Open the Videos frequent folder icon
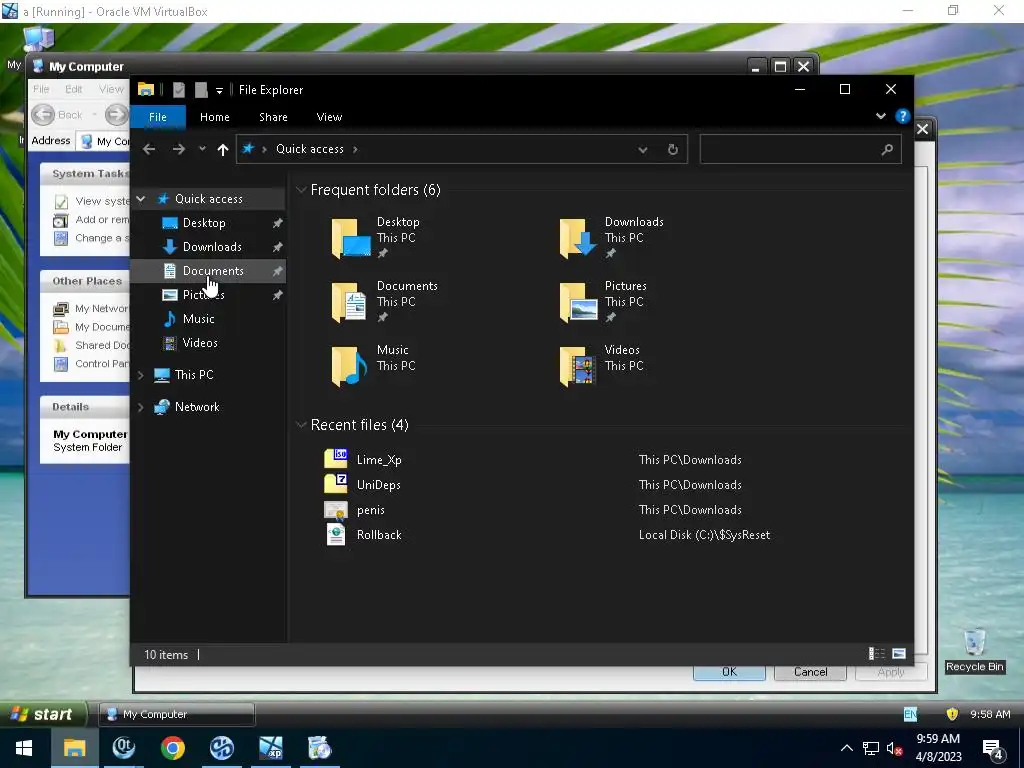 578,366
